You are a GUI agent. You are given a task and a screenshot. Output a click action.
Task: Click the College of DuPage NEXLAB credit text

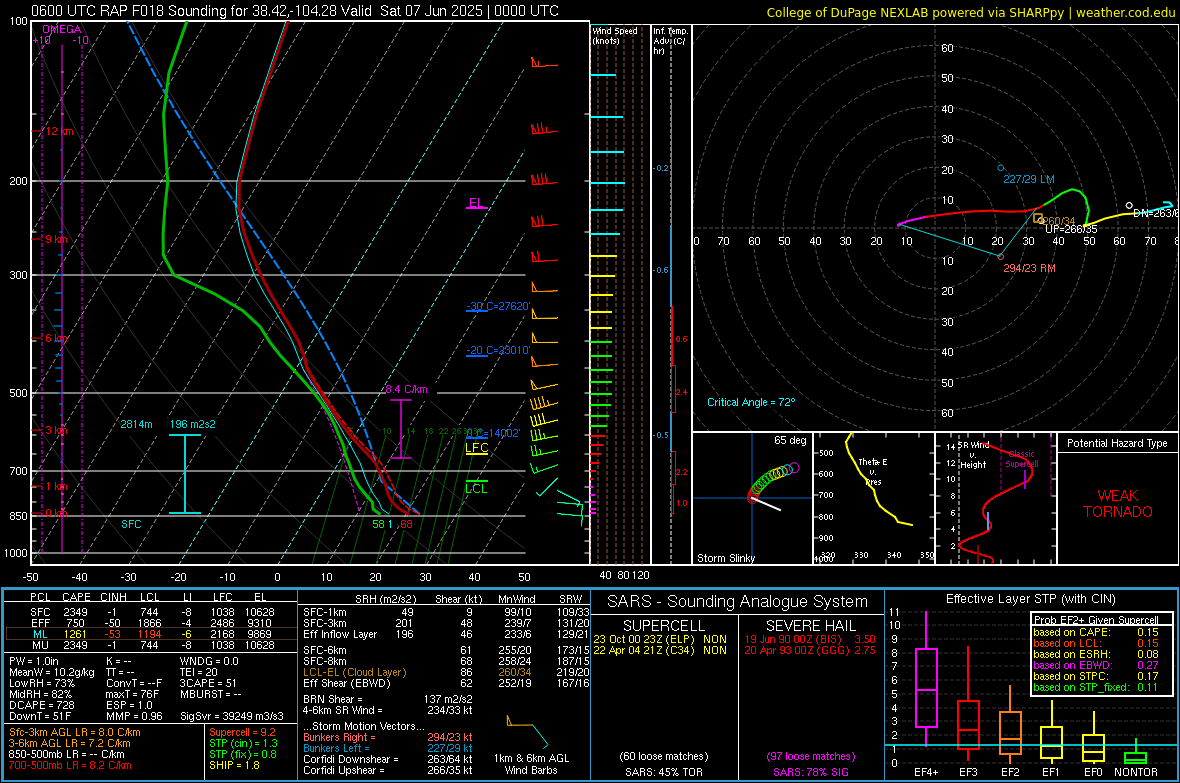(970, 12)
